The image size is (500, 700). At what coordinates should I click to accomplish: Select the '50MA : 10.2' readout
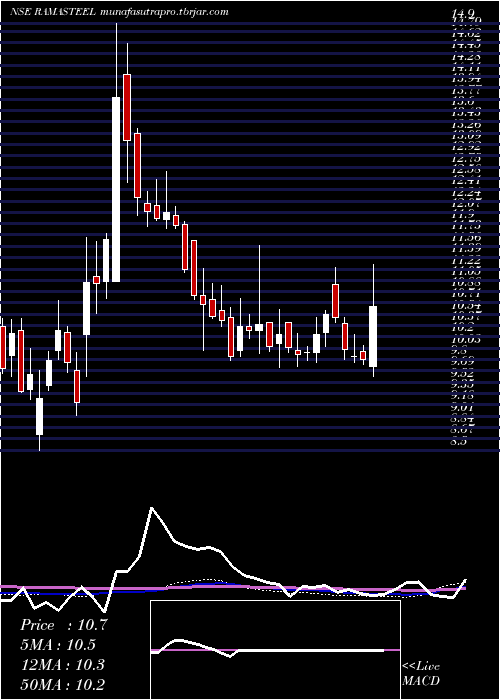[x=63, y=684]
